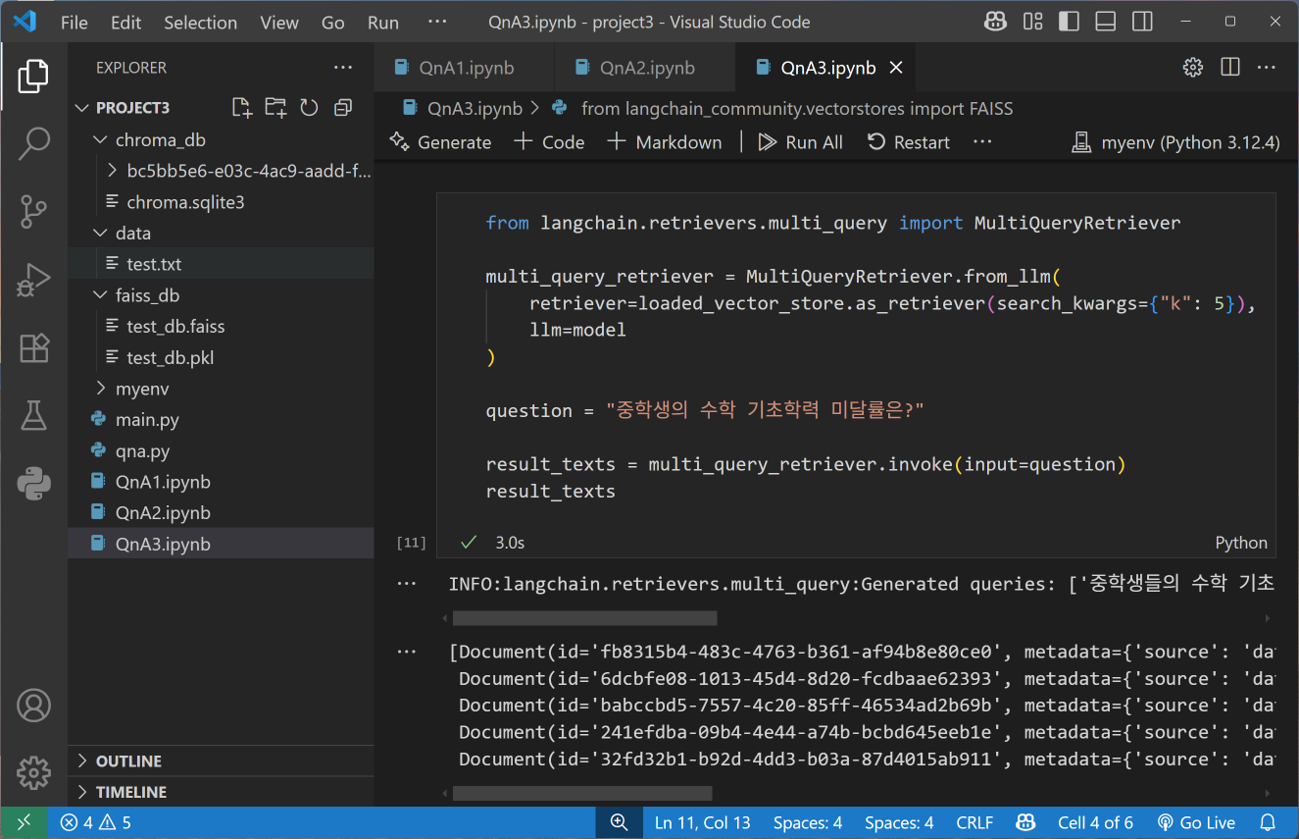The image size is (1299, 839).
Task: Click CRLF line ending in status bar
Action: click(974, 823)
